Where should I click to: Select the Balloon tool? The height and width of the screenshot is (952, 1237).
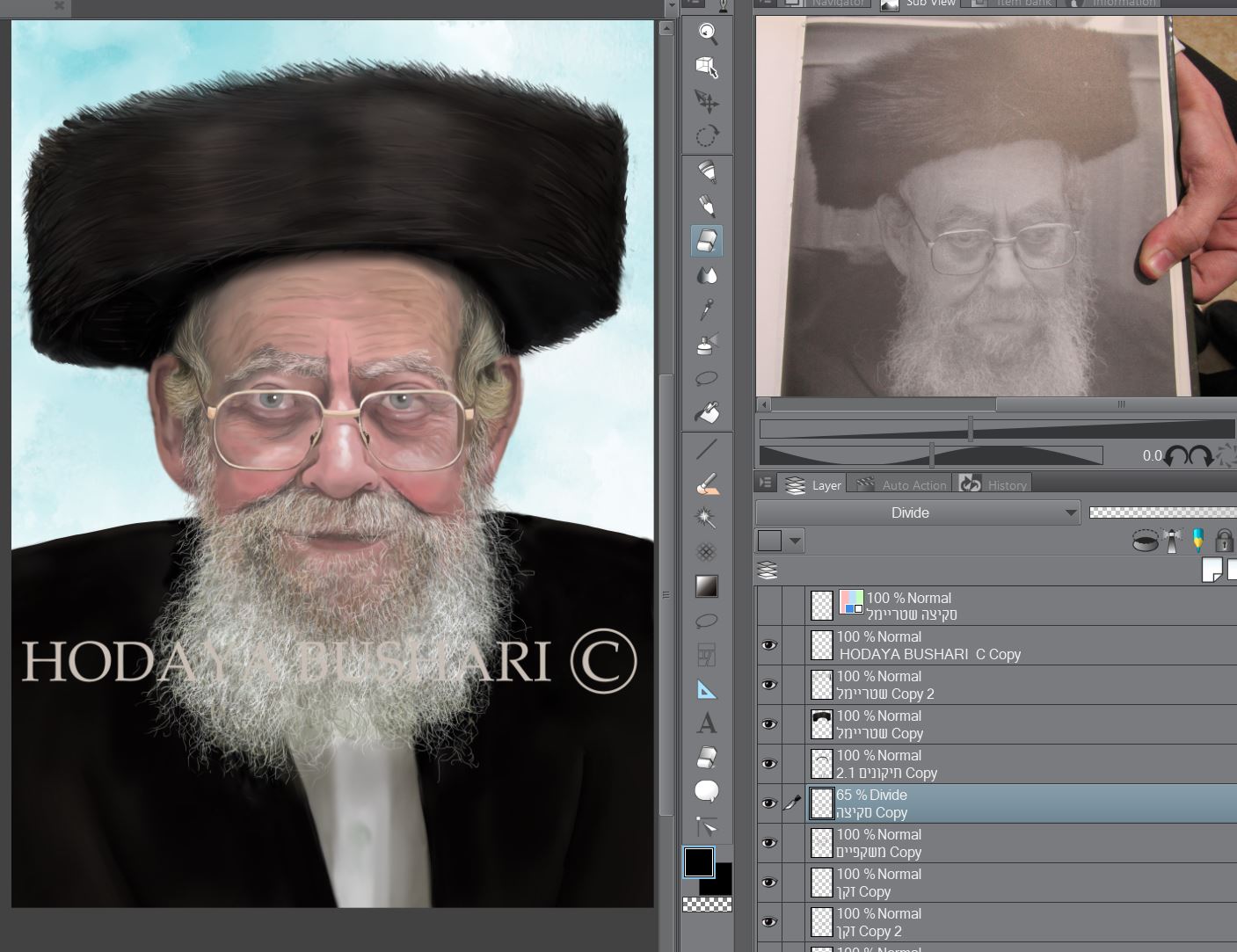click(707, 790)
